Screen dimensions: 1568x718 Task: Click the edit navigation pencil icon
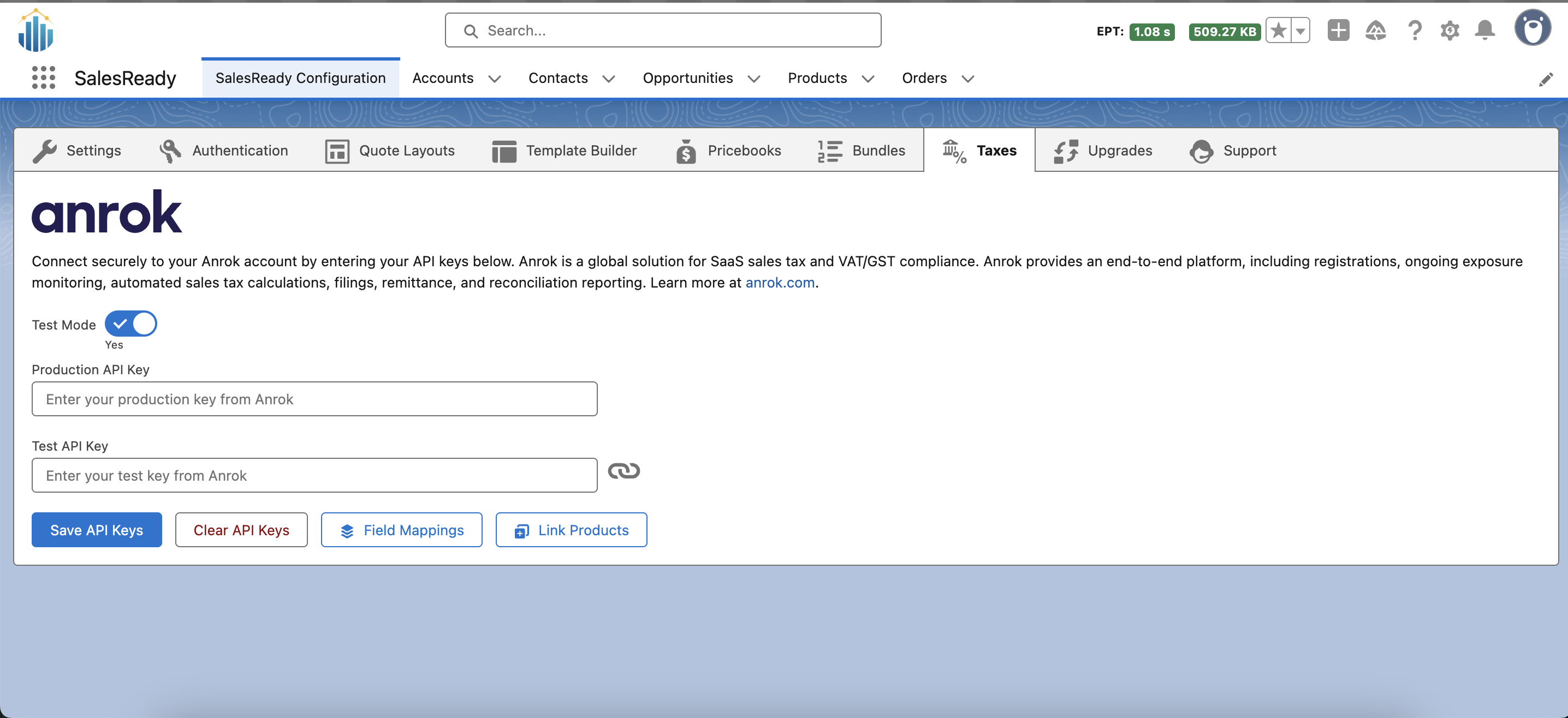point(1545,80)
